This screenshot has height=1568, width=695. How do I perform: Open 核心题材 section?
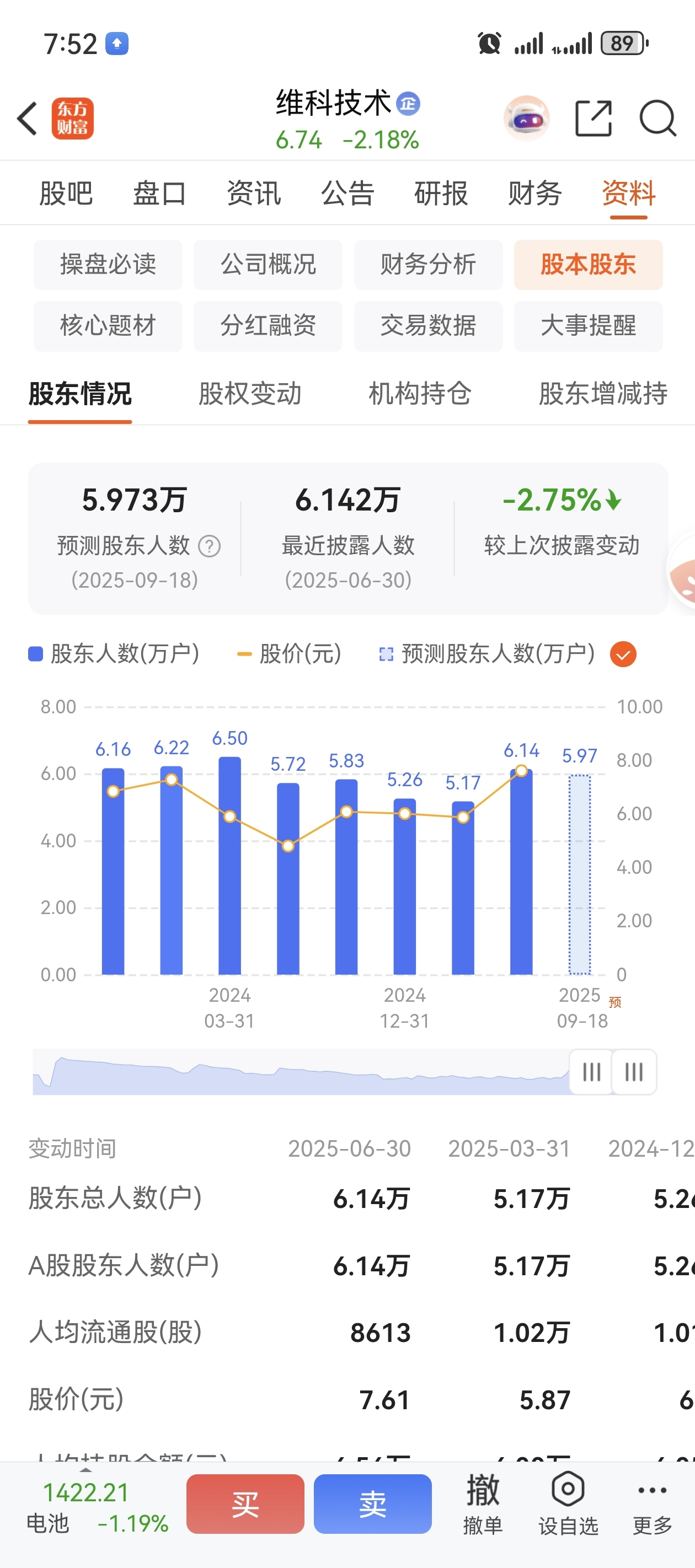pyautogui.click(x=108, y=326)
